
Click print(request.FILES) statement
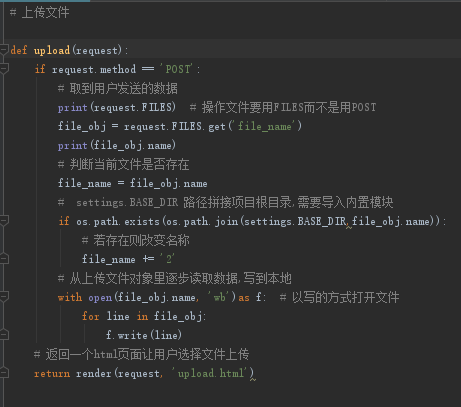click(x=117, y=107)
